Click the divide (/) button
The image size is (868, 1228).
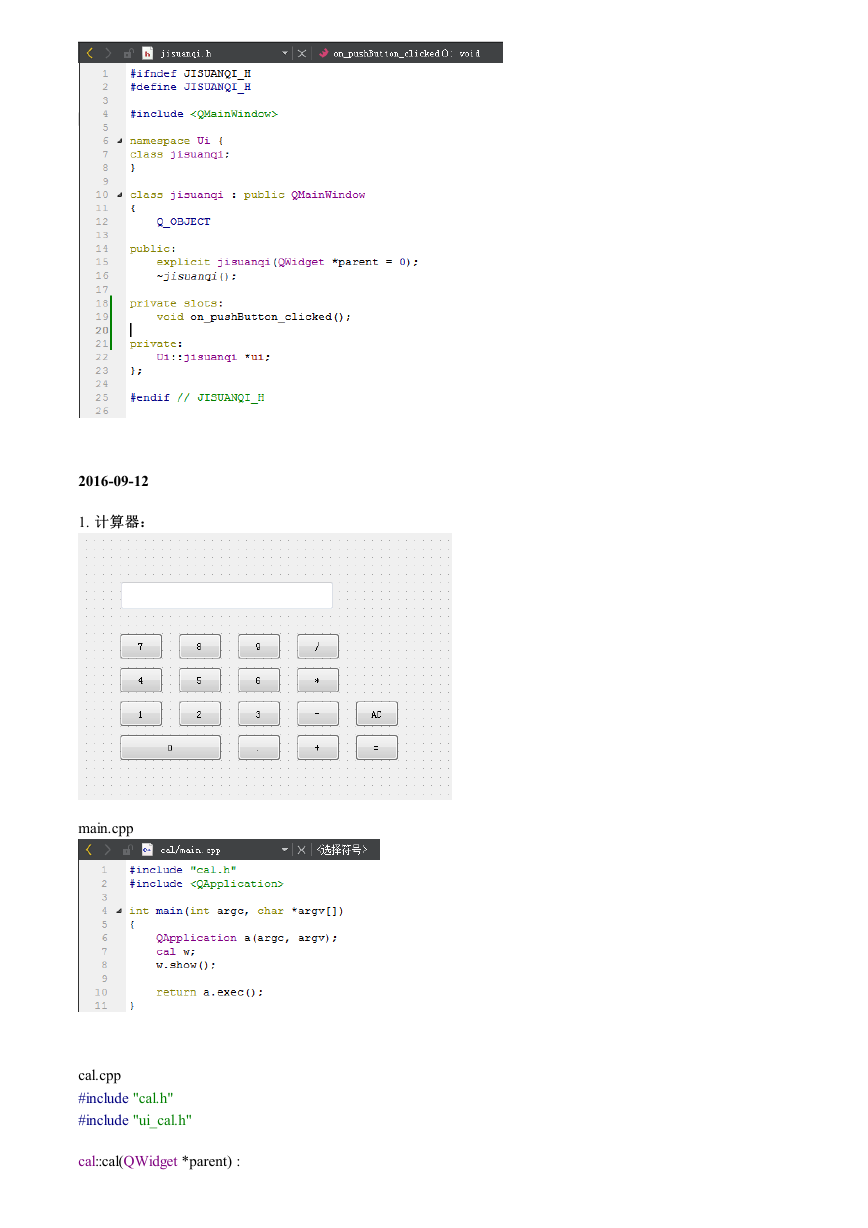(x=318, y=647)
